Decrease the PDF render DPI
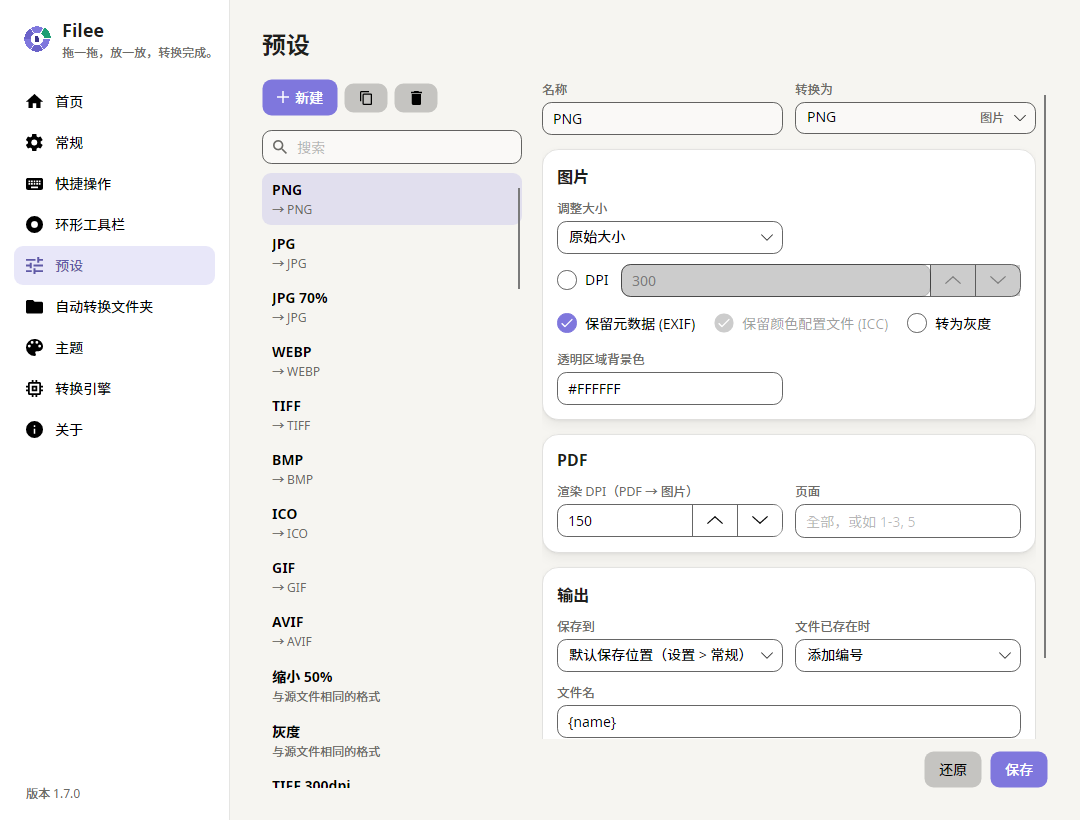This screenshot has height=820, width=1080. (760, 521)
